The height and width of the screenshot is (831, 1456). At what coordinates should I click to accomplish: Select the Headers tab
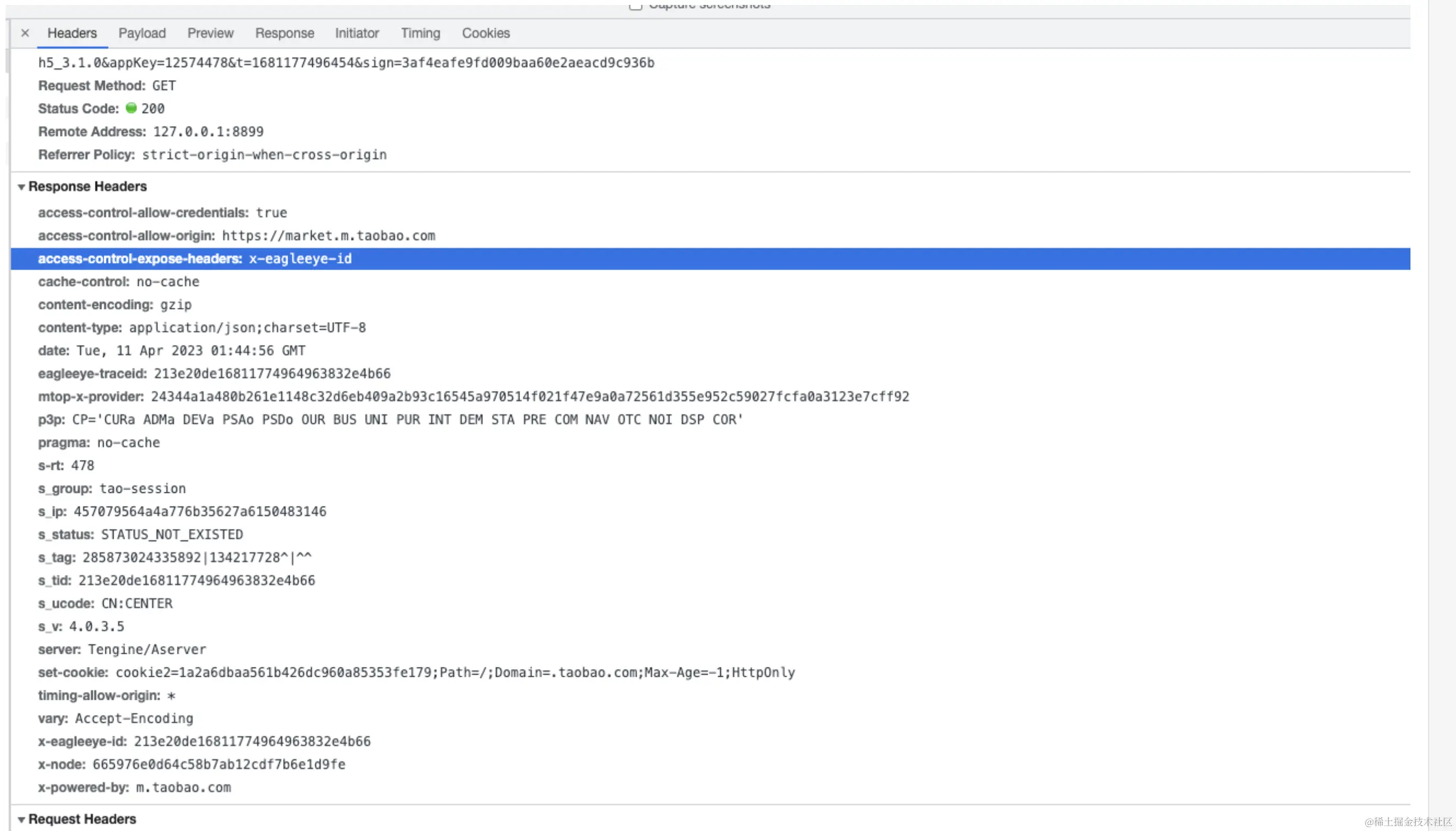point(72,33)
